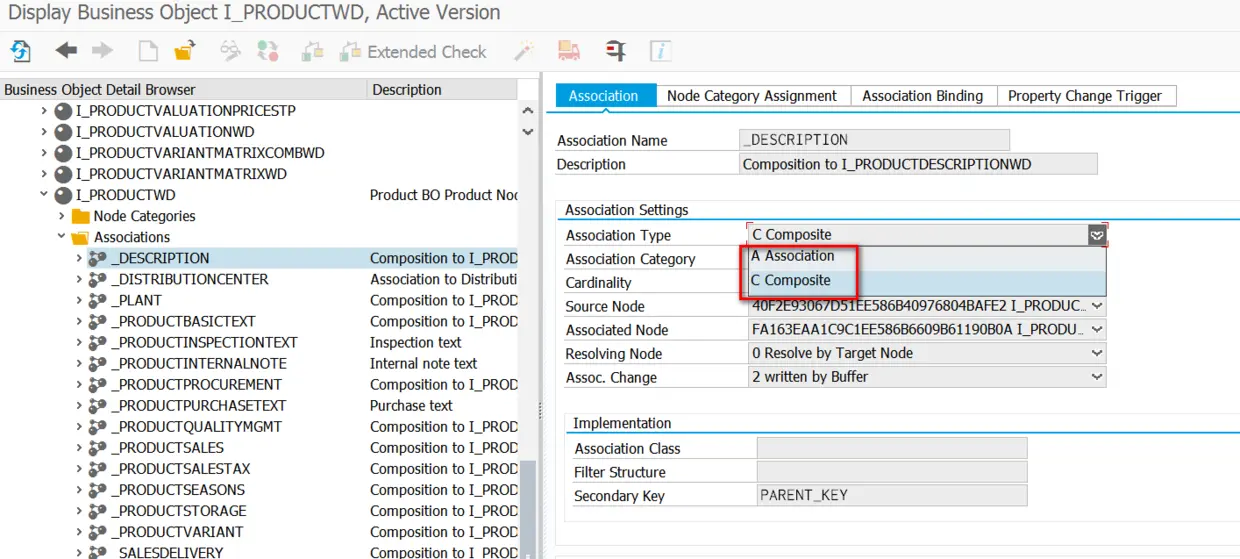
Task: Click the _PRODUCTSTORAGE association icon
Action: point(98,510)
